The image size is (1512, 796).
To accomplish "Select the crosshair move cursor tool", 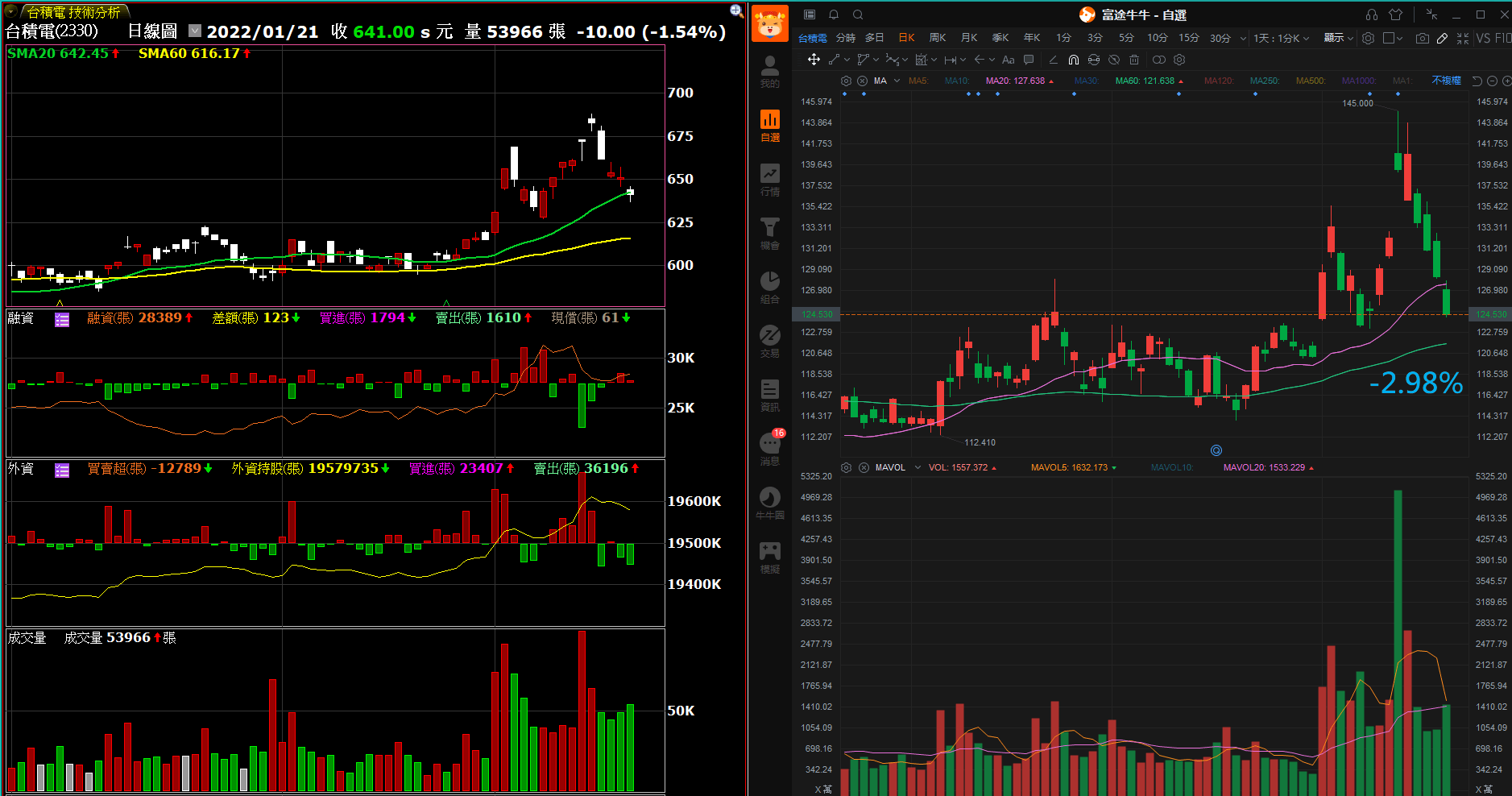I will tap(814, 60).
